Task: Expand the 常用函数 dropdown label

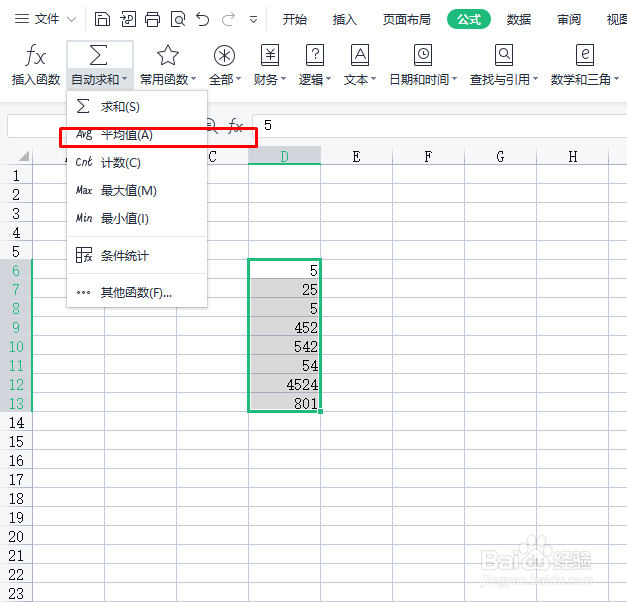Action: point(168,79)
